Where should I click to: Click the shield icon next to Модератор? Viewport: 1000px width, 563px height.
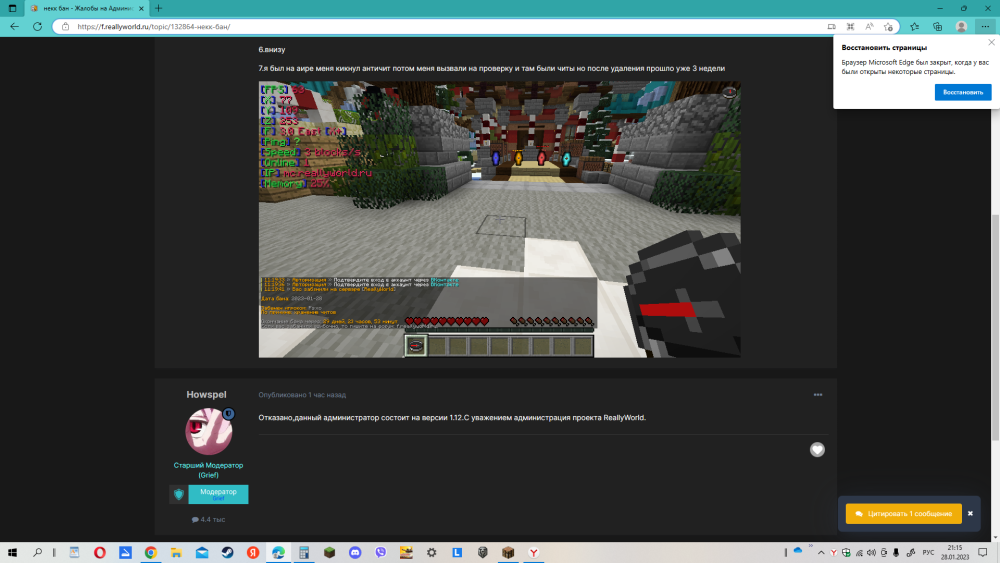pos(179,494)
